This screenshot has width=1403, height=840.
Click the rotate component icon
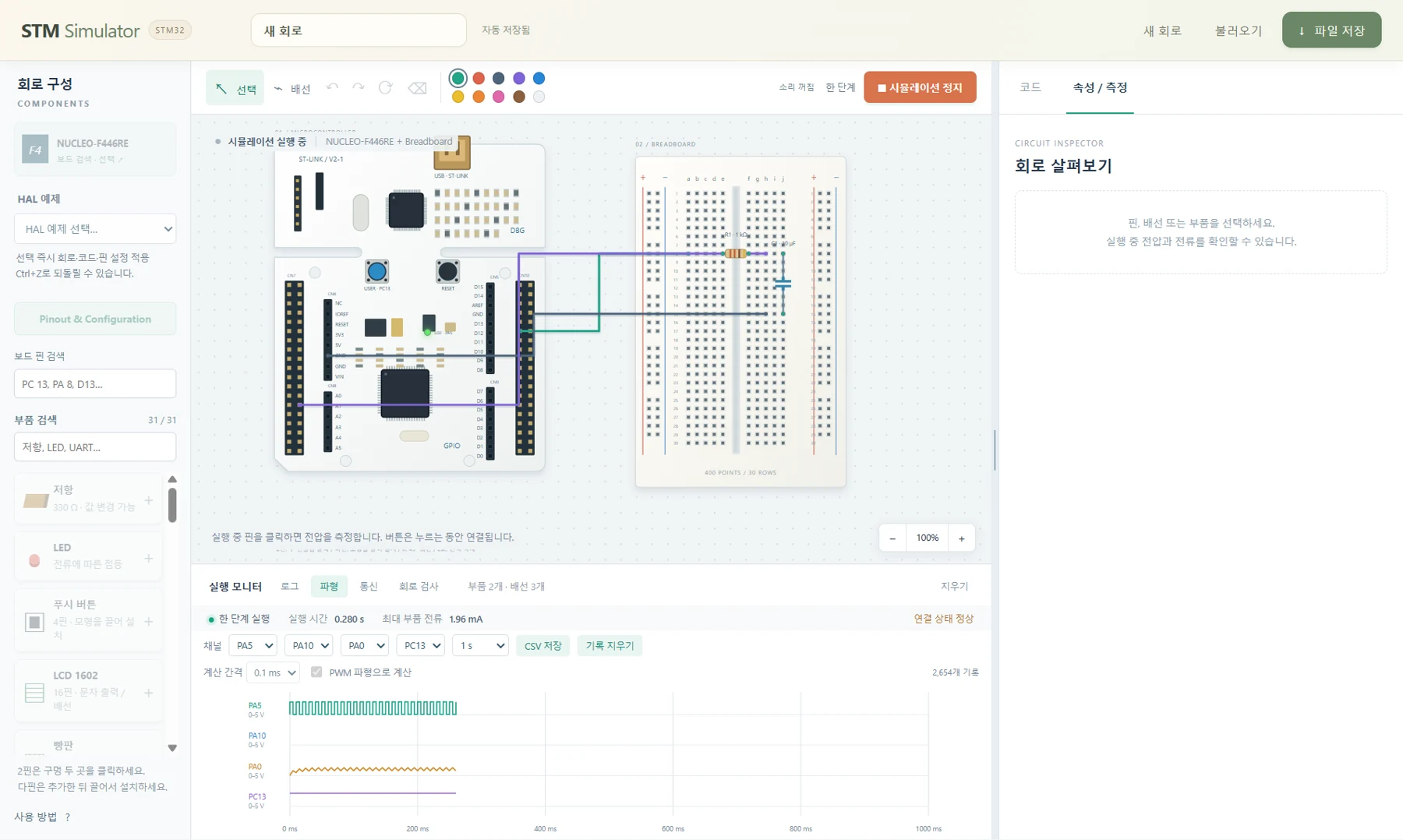(x=385, y=88)
